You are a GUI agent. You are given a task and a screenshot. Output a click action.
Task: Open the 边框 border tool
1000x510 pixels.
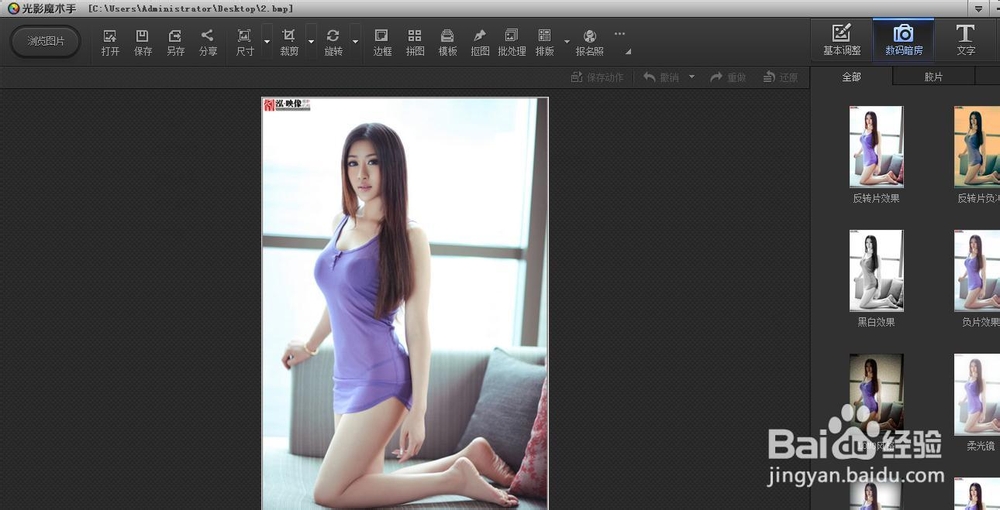click(x=382, y=43)
